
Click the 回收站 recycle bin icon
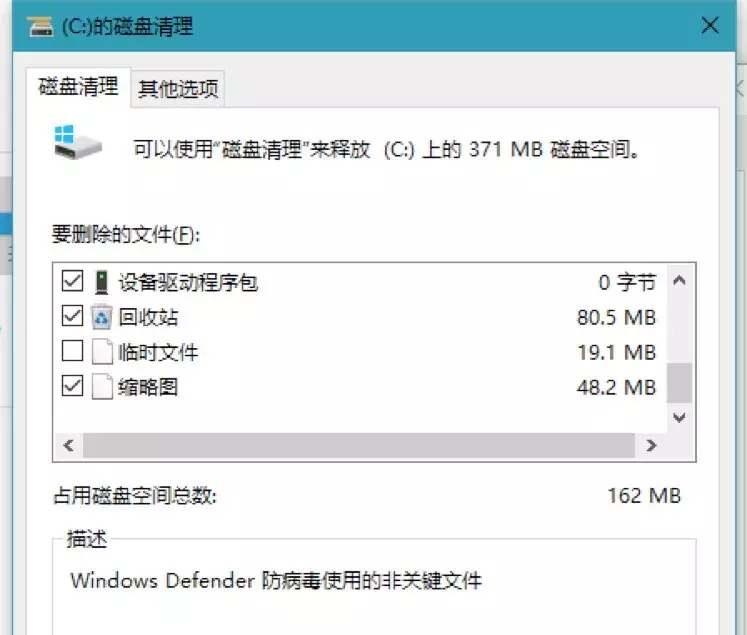coord(101,318)
